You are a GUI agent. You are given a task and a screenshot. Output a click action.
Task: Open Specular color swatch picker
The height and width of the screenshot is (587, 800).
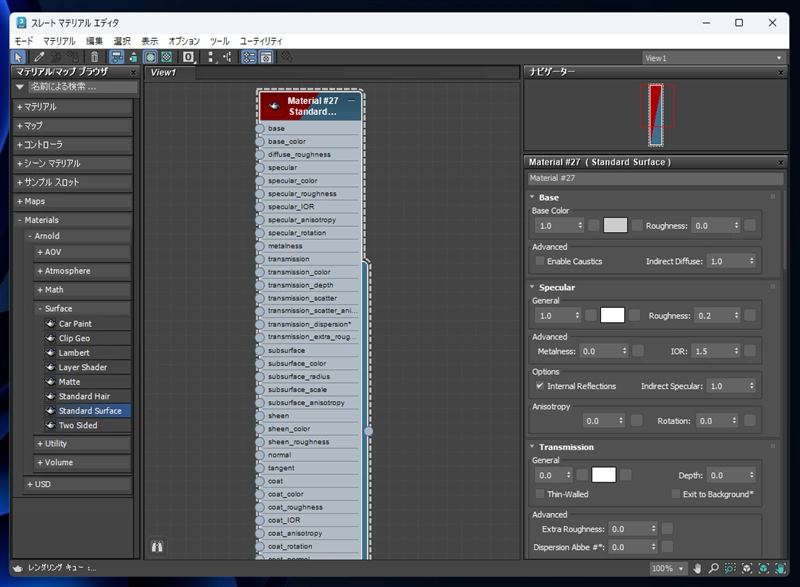click(612, 315)
